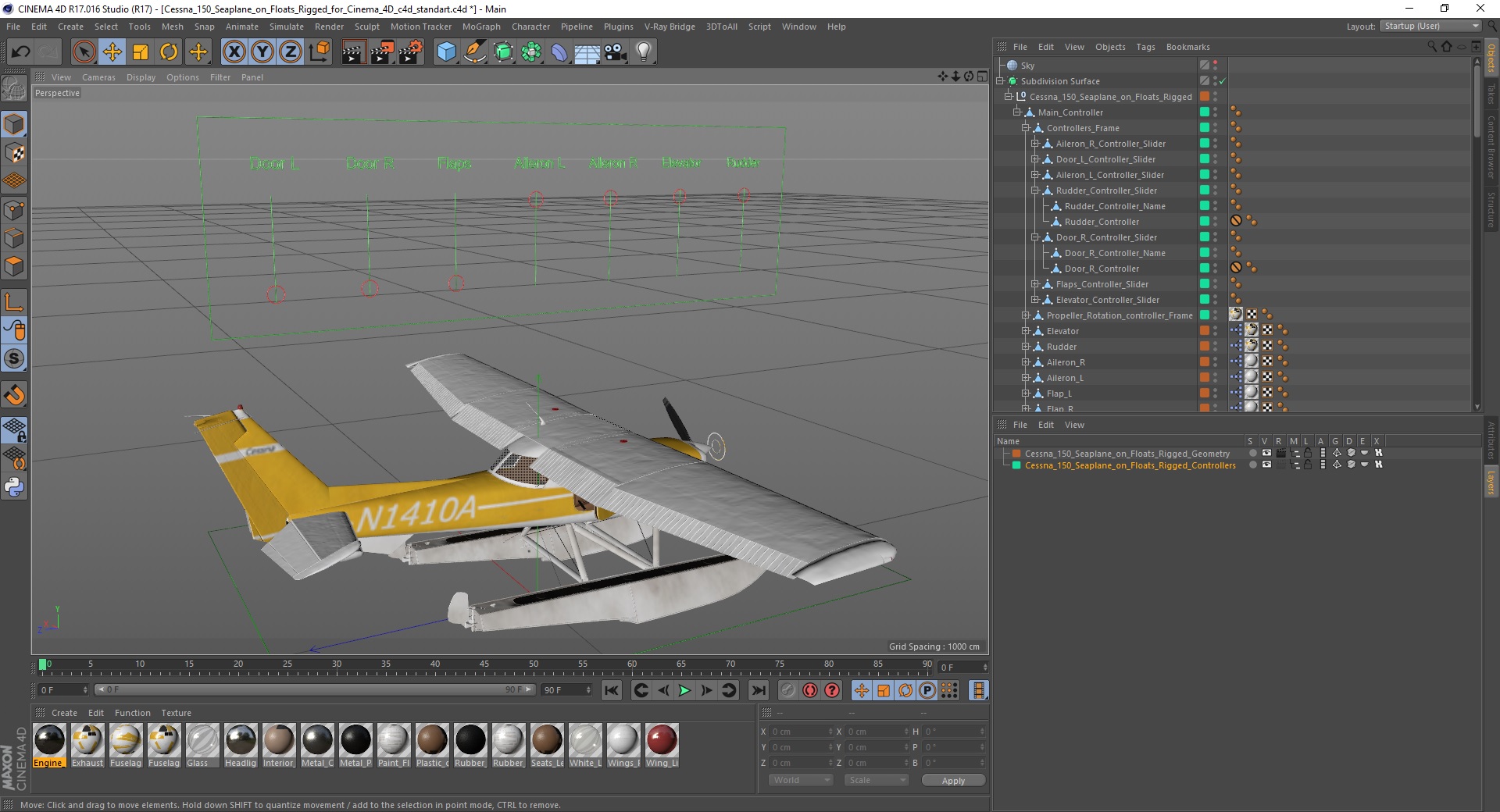Switch to Model mode in left palette
1500x812 pixels.
click(x=15, y=124)
